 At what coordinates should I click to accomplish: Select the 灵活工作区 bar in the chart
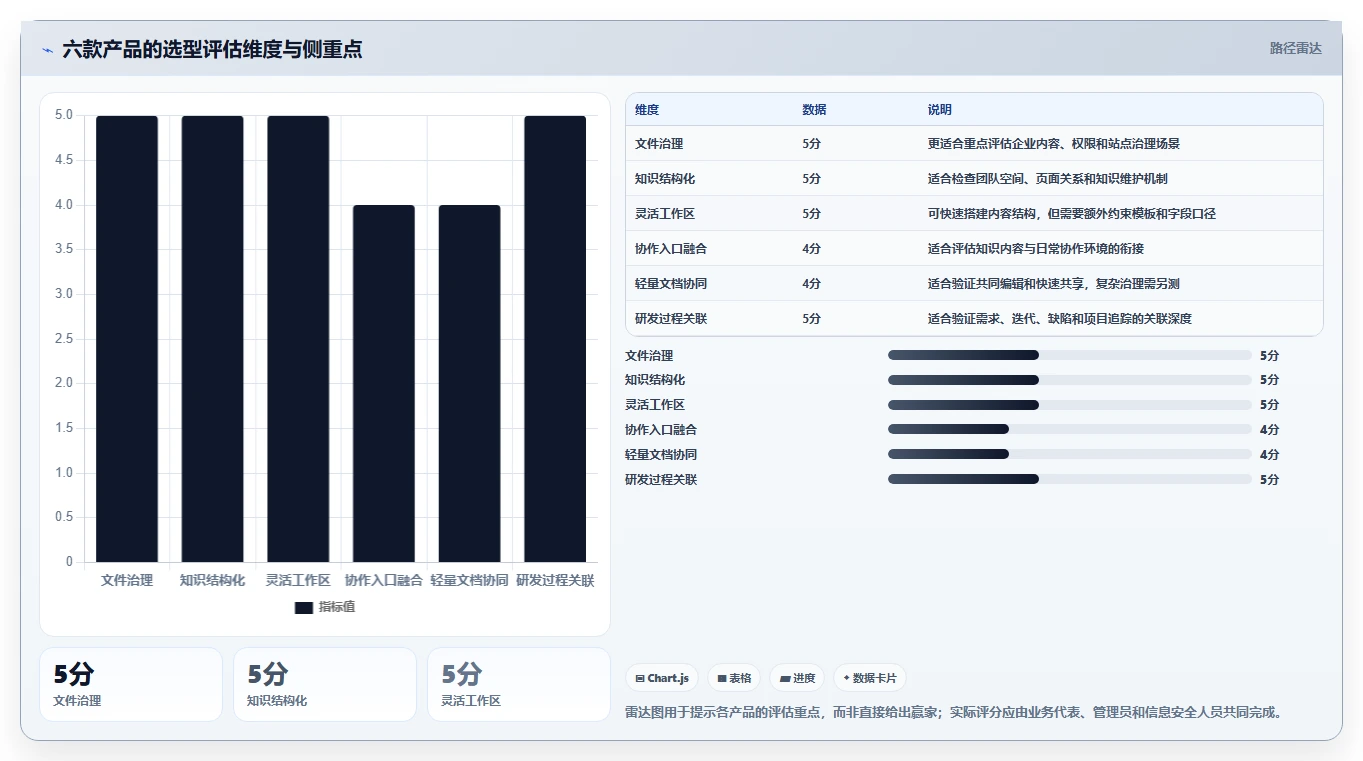click(298, 339)
